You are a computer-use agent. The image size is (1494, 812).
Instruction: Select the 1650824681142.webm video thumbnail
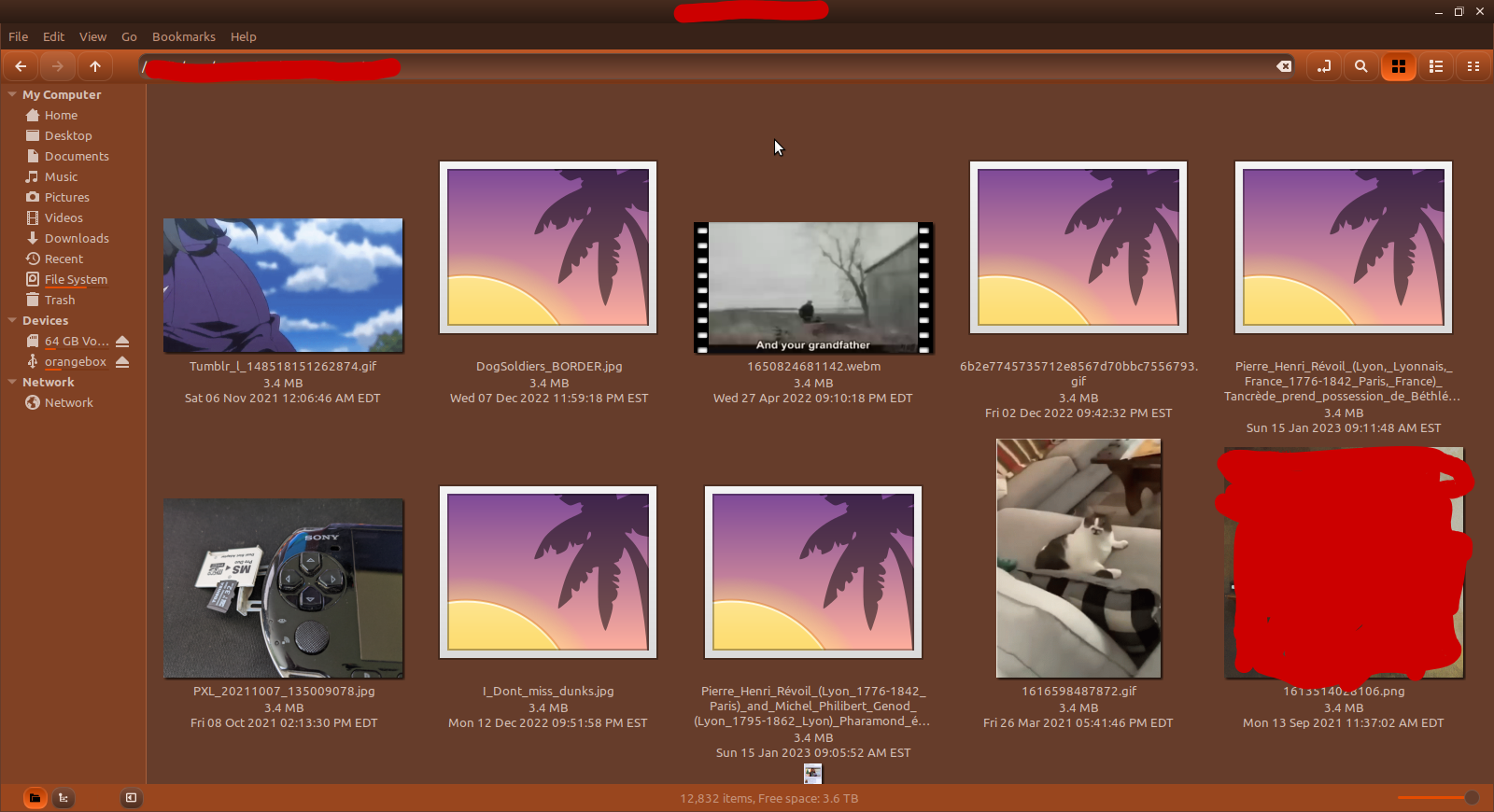point(813,287)
